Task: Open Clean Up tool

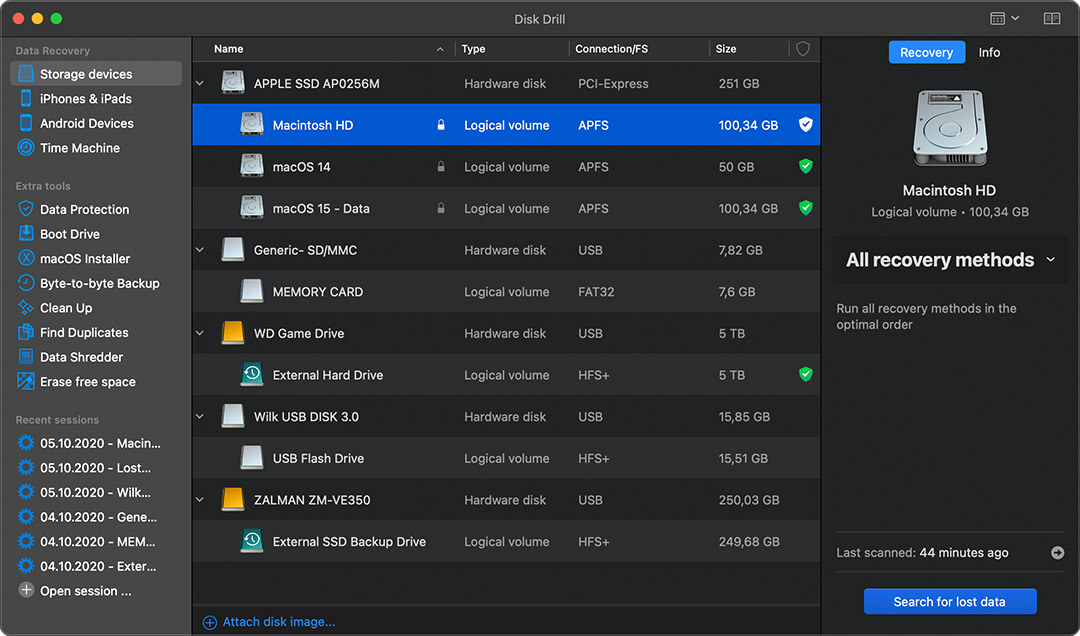Action: coord(65,308)
